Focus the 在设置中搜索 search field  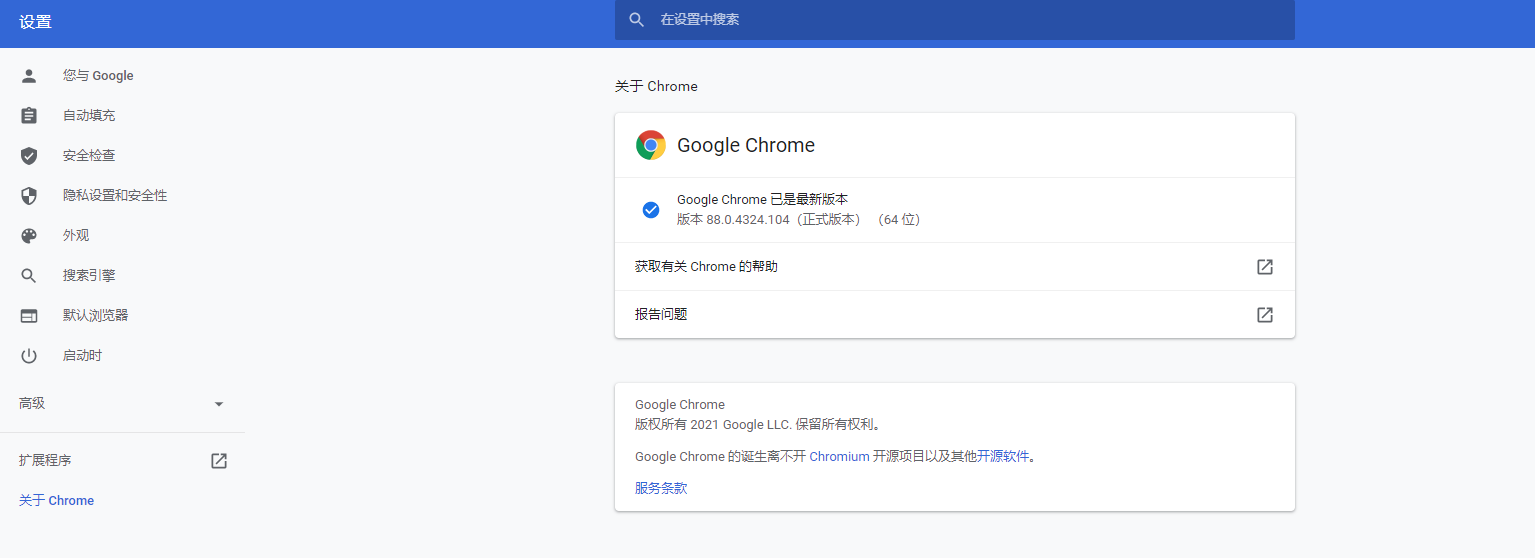pyautogui.click(x=954, y=20)
